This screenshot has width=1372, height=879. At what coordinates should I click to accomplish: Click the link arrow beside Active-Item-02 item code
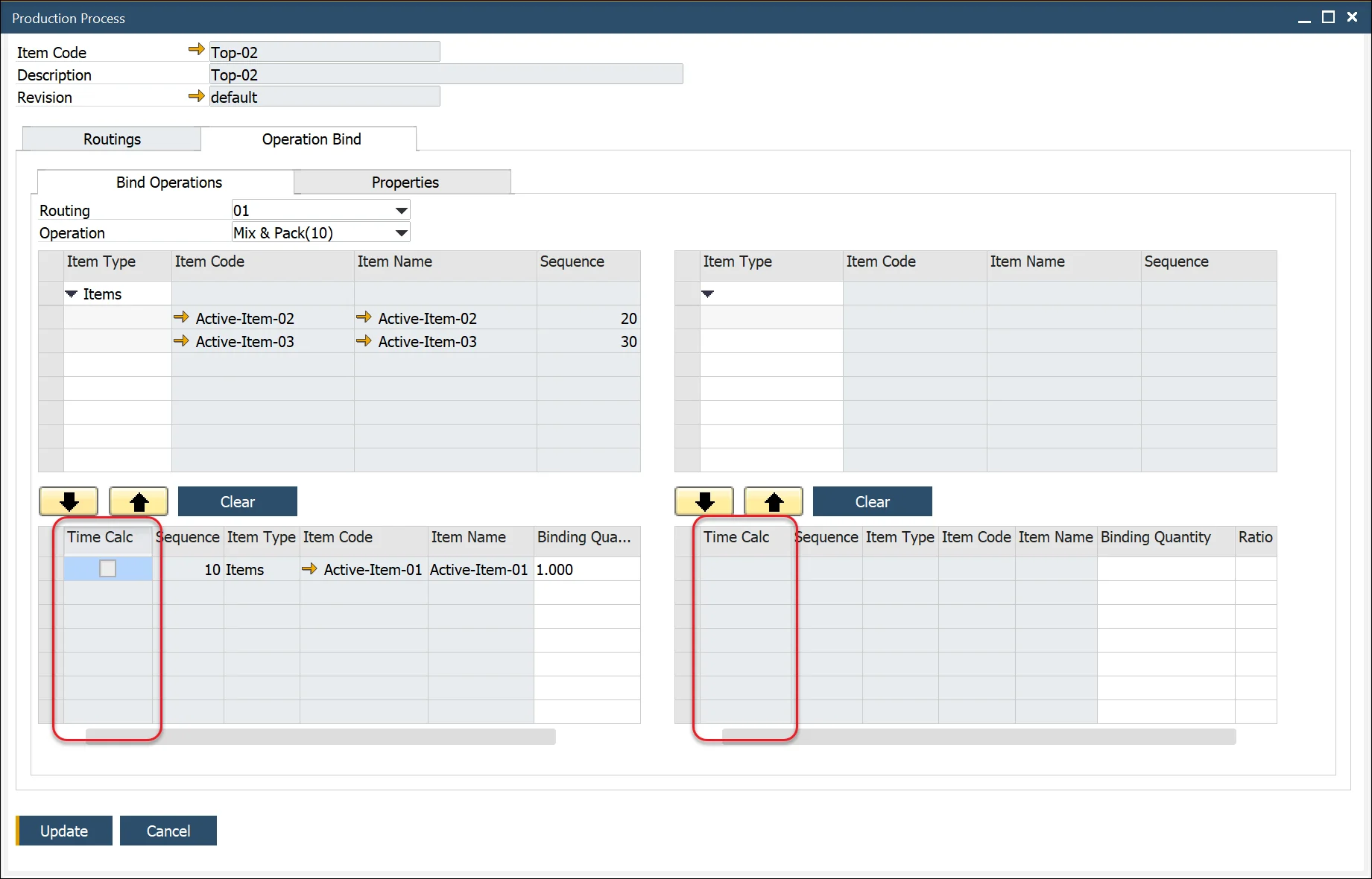[181, 317]
